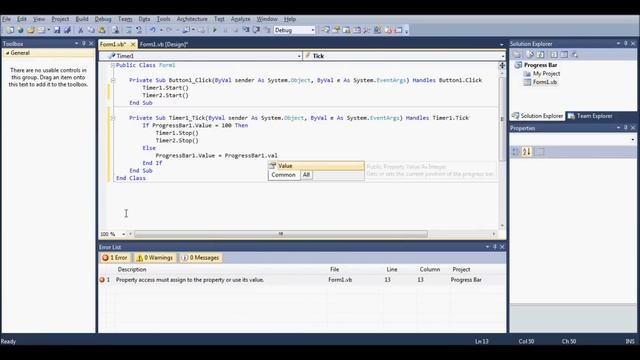The image size is (640, 360).
Task: Pin the Error List panel
Action: tap(495, 247)
